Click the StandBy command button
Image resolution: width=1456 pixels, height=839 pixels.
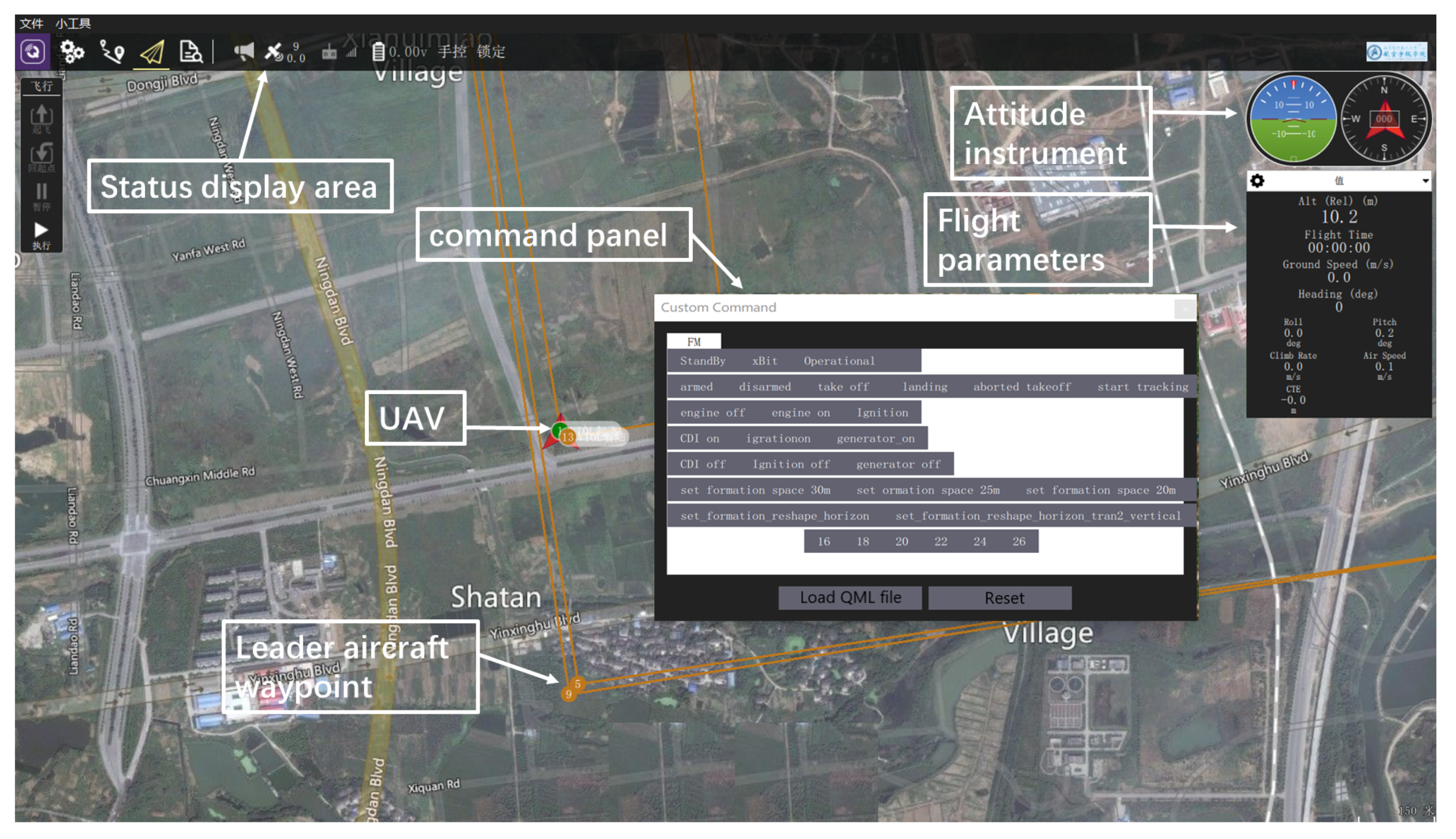click(703, 361)
